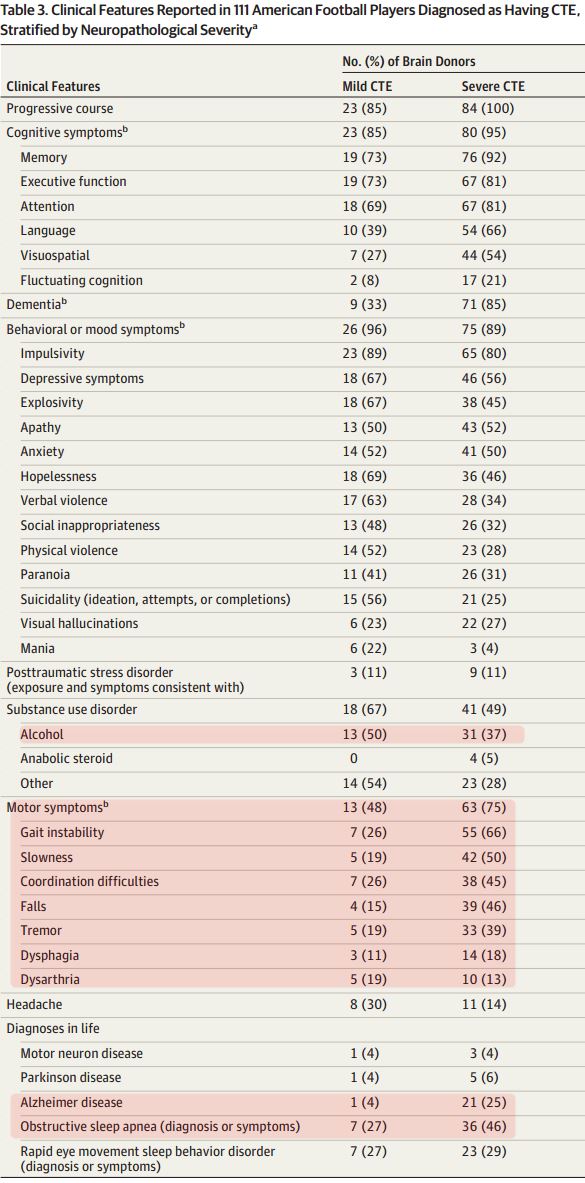
Task: Click Obstructive sleep apnea row text
Action: pos(160,1127)
